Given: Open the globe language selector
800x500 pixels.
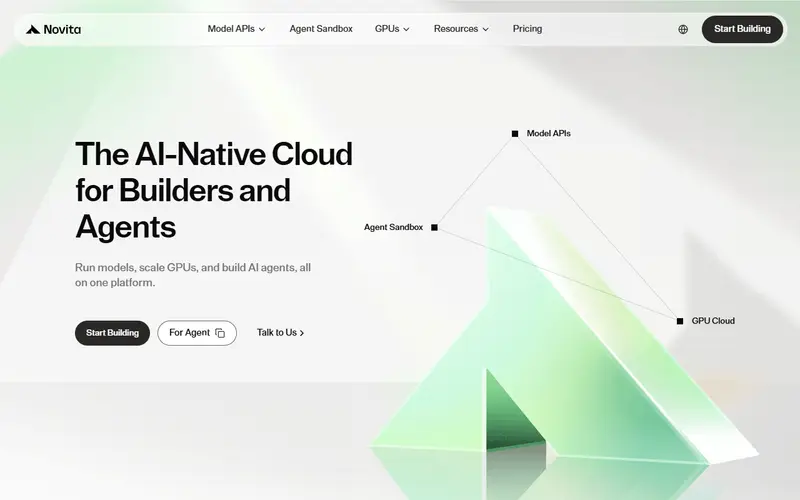Looking at the screenshot, I should [683, 29].
